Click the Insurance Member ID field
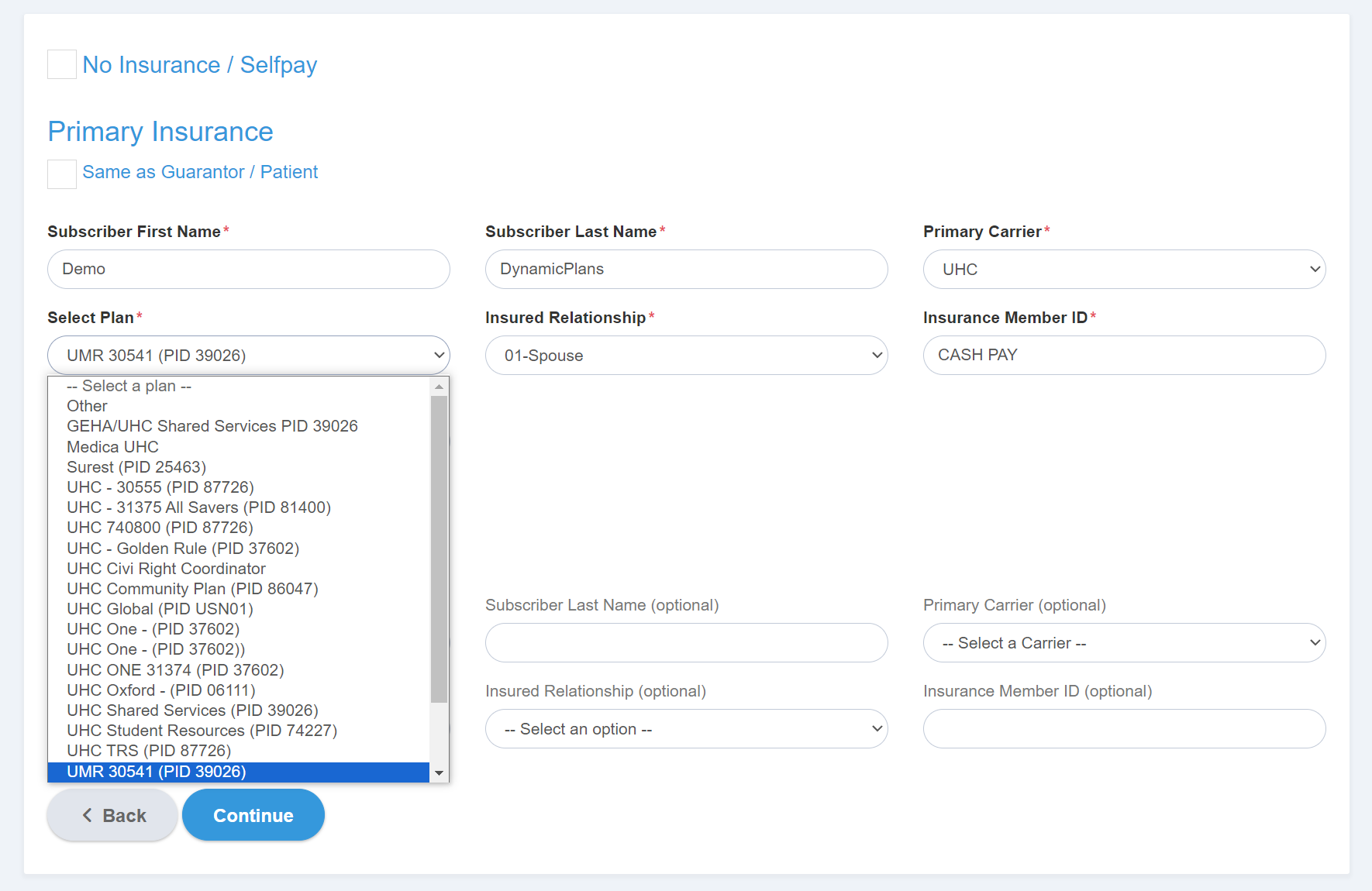1372x891 pixels. click(x=1125, y=355)
